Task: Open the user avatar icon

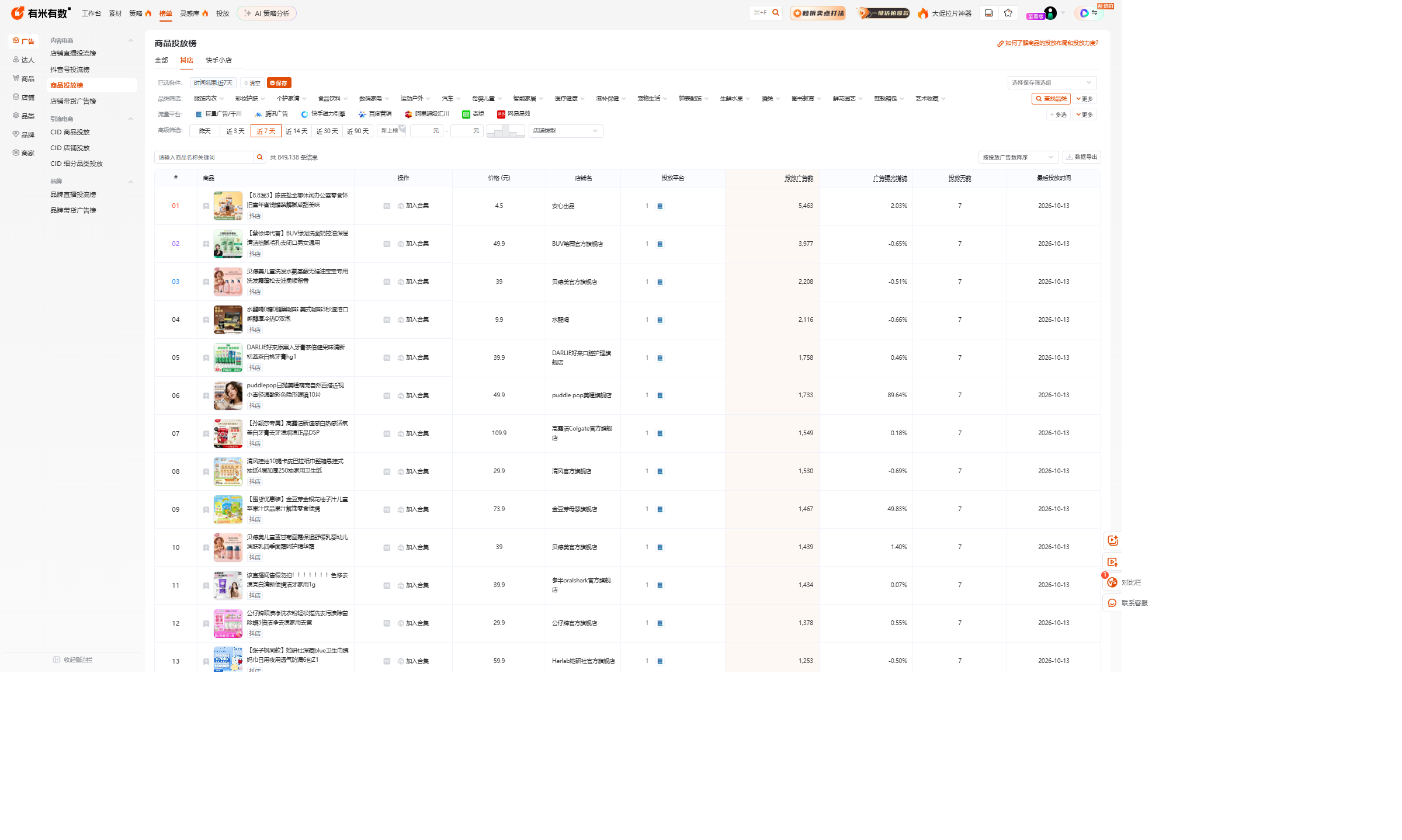Action: 1050,13
